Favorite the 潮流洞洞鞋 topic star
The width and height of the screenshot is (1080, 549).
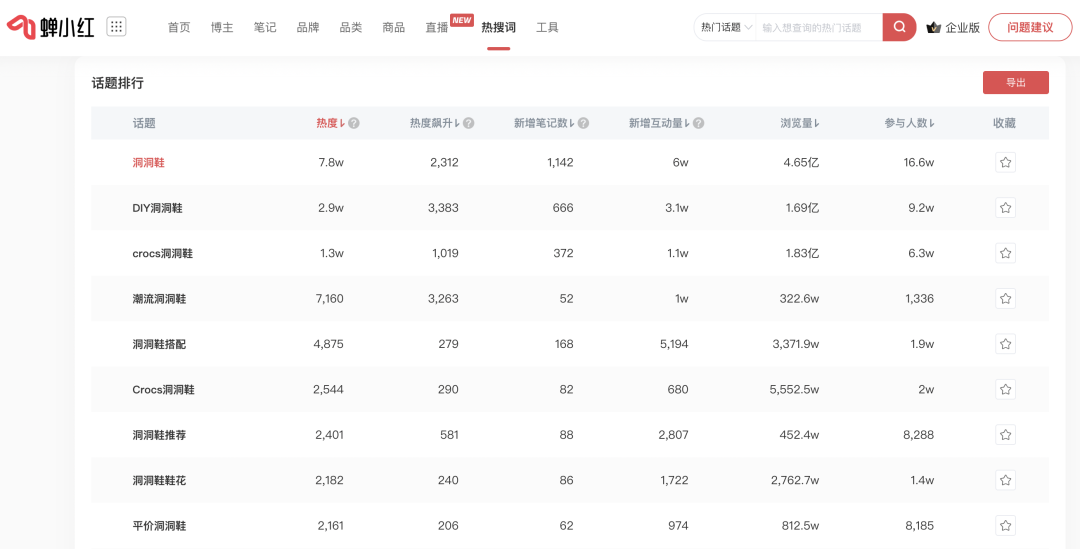pos(1005,299)
